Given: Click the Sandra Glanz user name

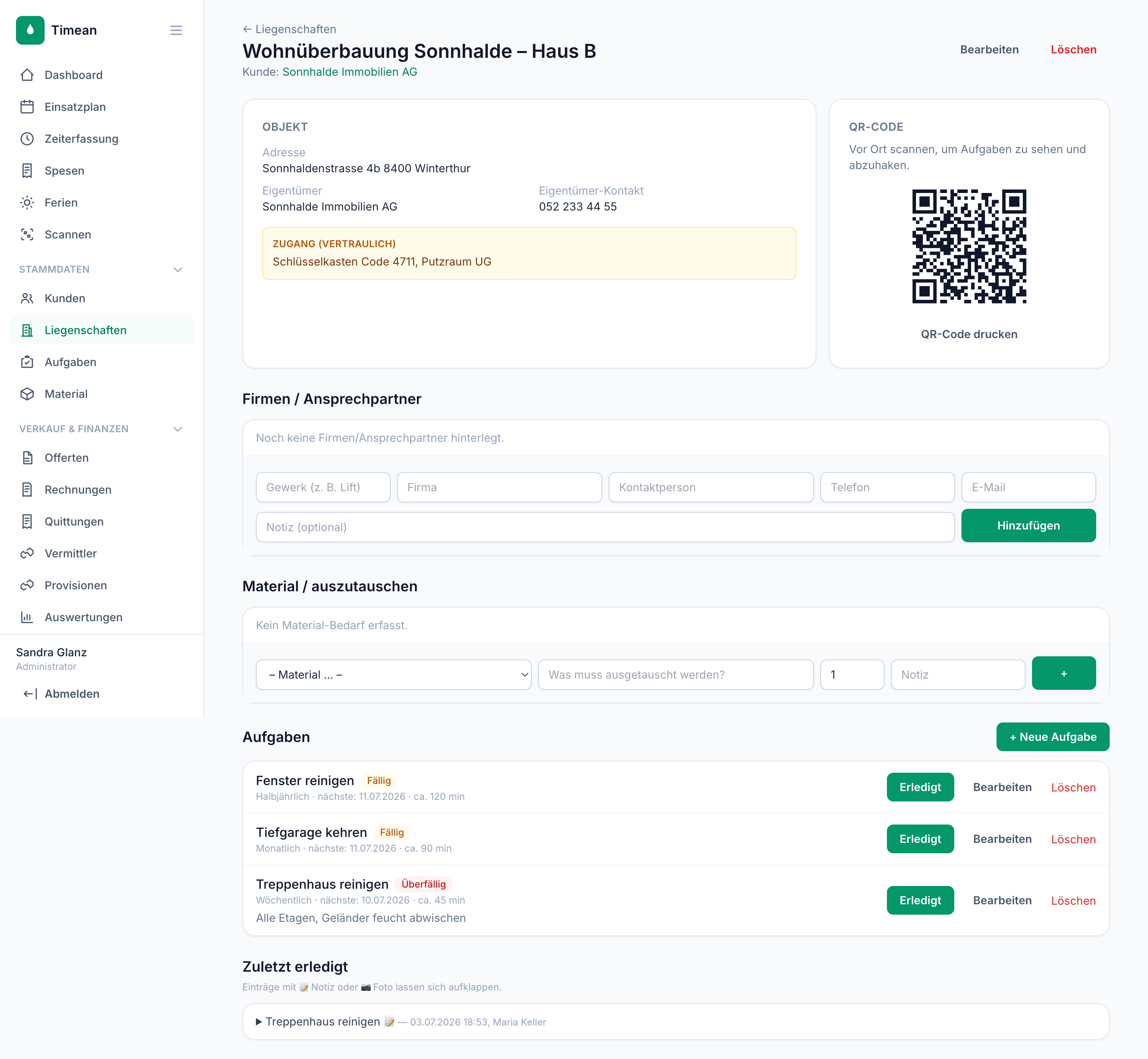Looking at the screenshot, I should [x=51, y=652].
